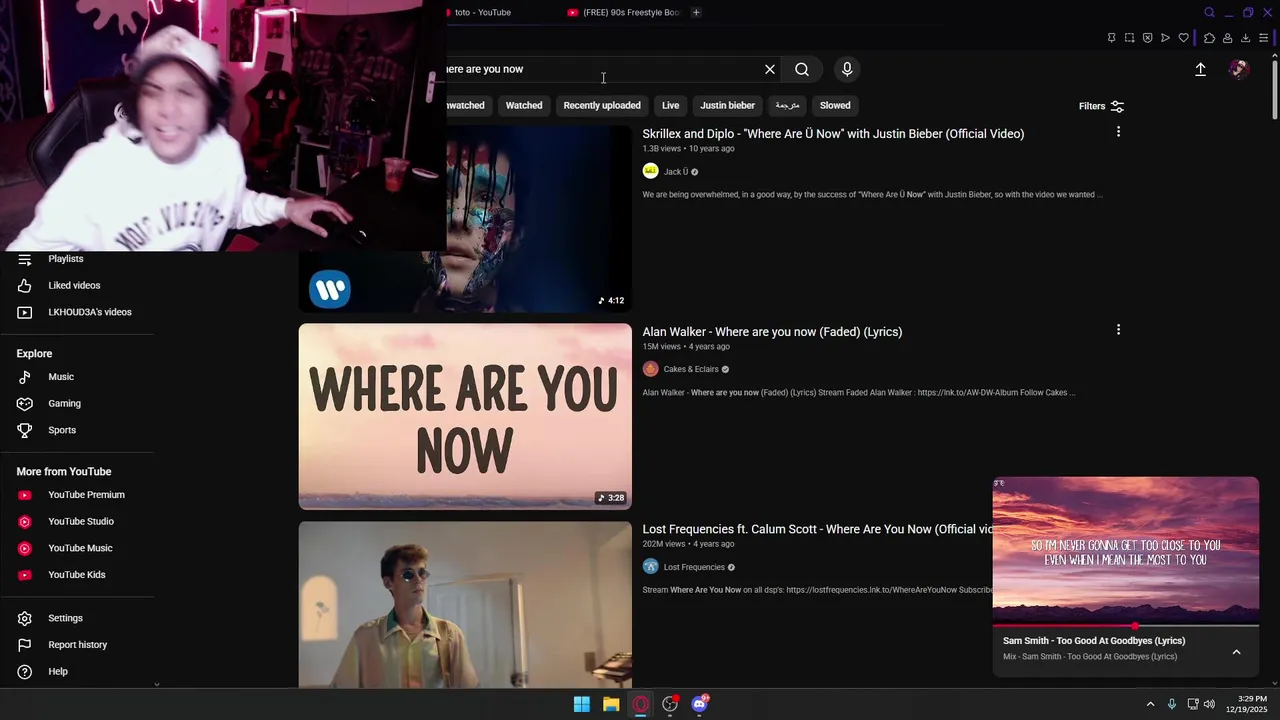Select the Recently uploaded filter chip

pos(602,105)
